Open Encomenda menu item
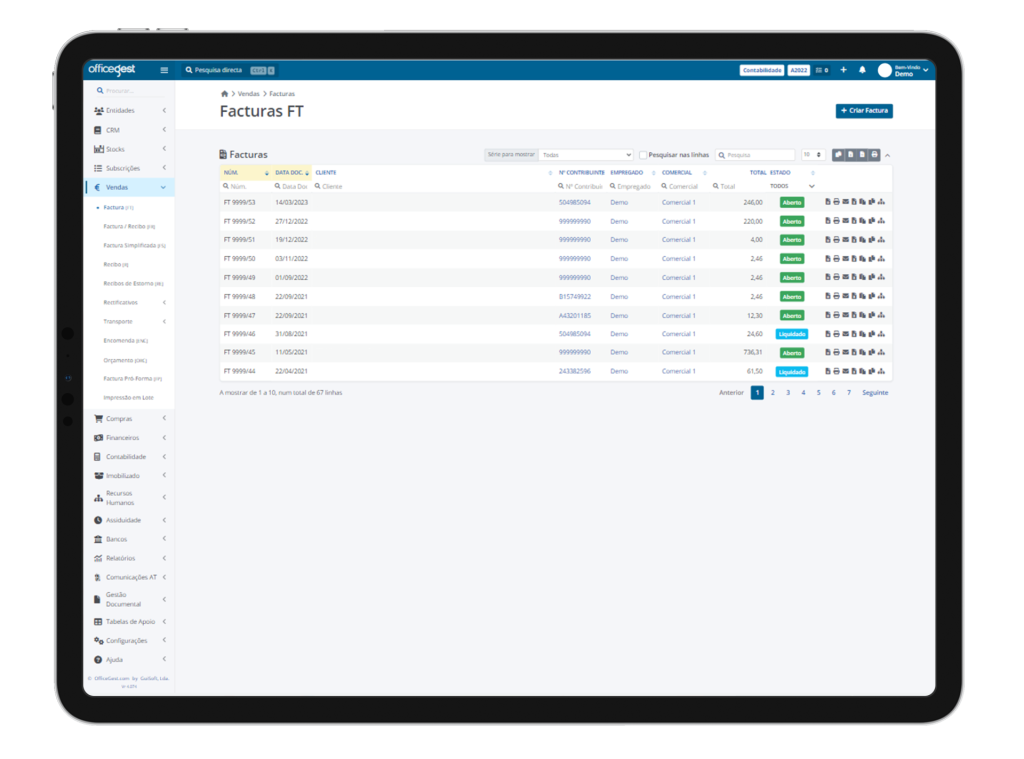1024x759 pixels. pos(125,340)
